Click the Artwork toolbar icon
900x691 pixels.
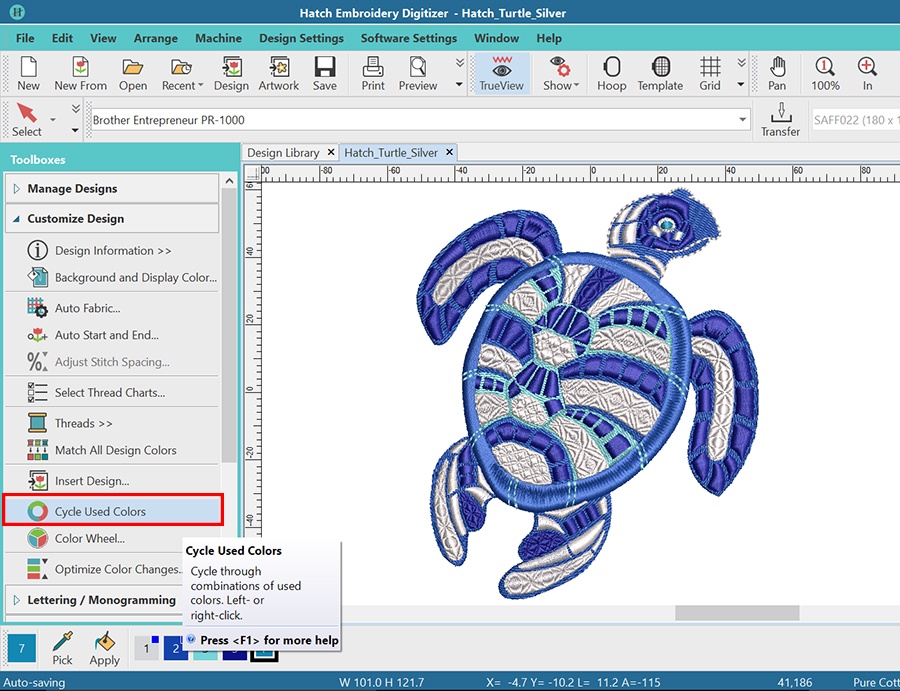tap(278, 73)
